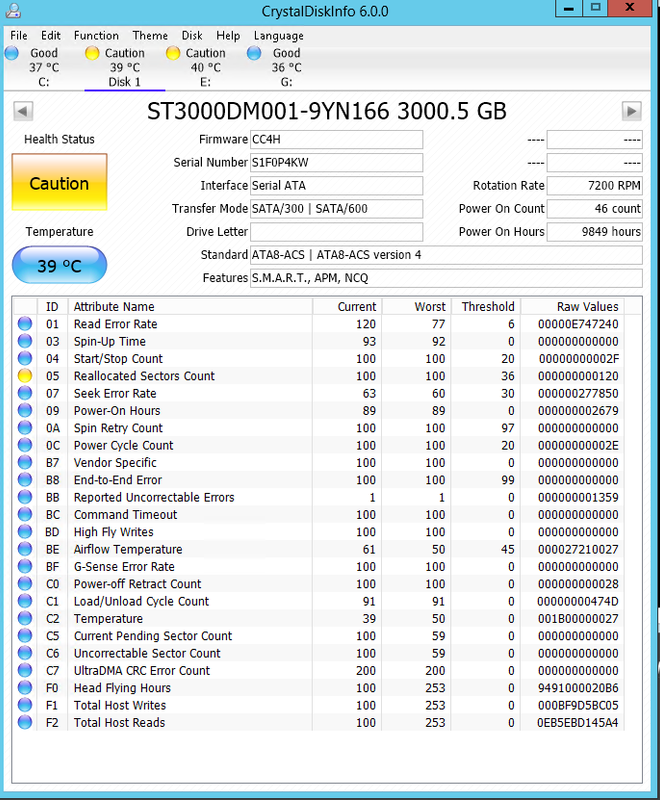
Task: Click the empty Drive Letter field
Action: click(x=336, y=231)
